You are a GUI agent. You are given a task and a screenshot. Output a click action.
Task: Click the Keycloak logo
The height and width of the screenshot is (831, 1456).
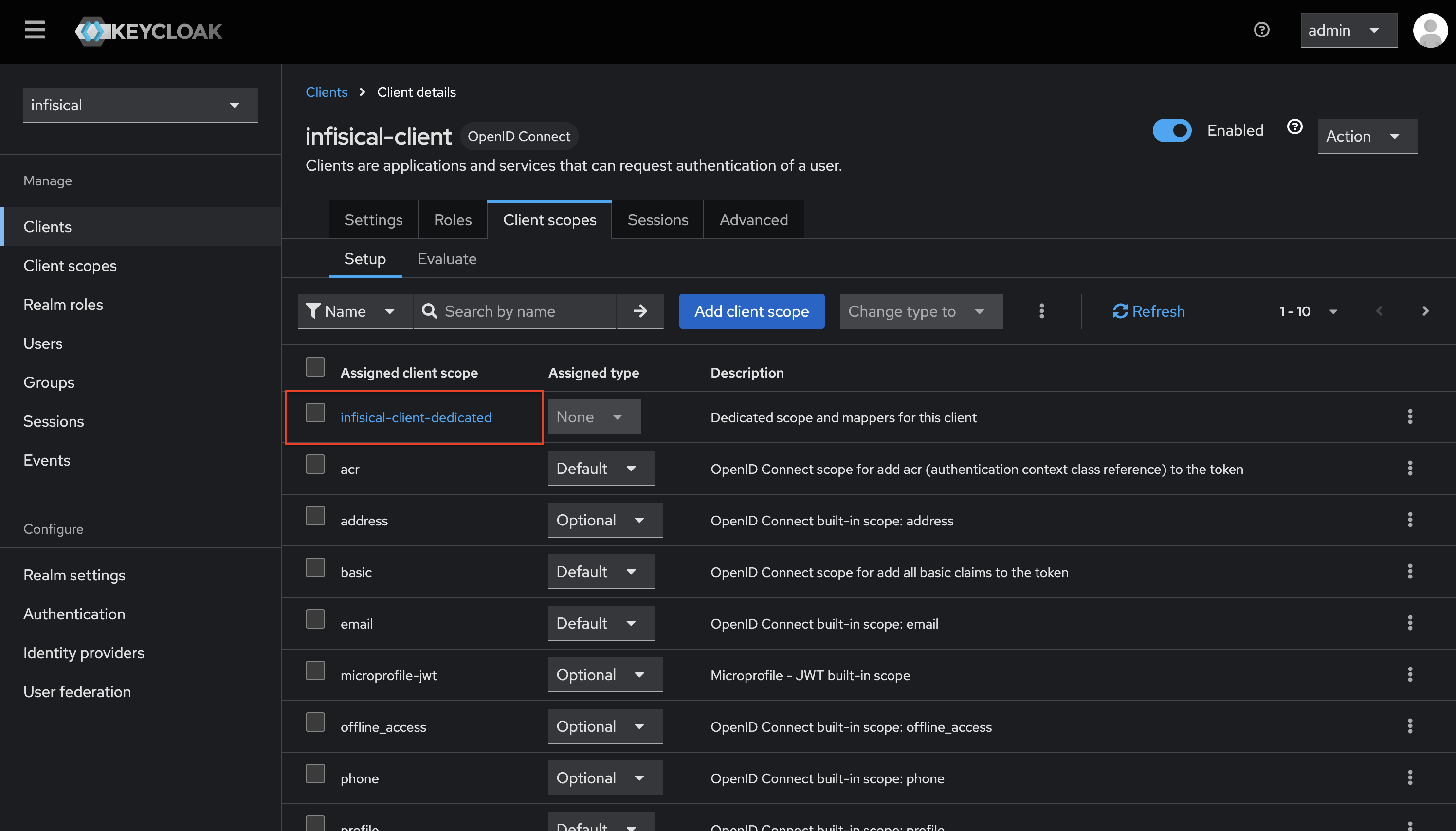click(148, 31)
